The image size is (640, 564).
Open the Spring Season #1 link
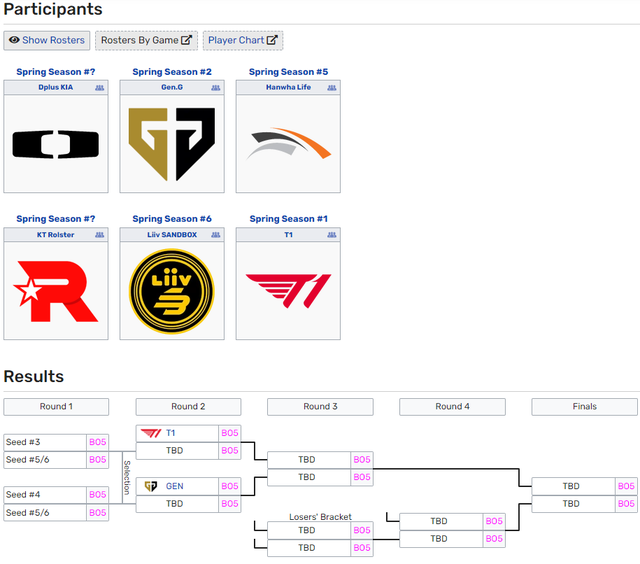pos(288,219)
